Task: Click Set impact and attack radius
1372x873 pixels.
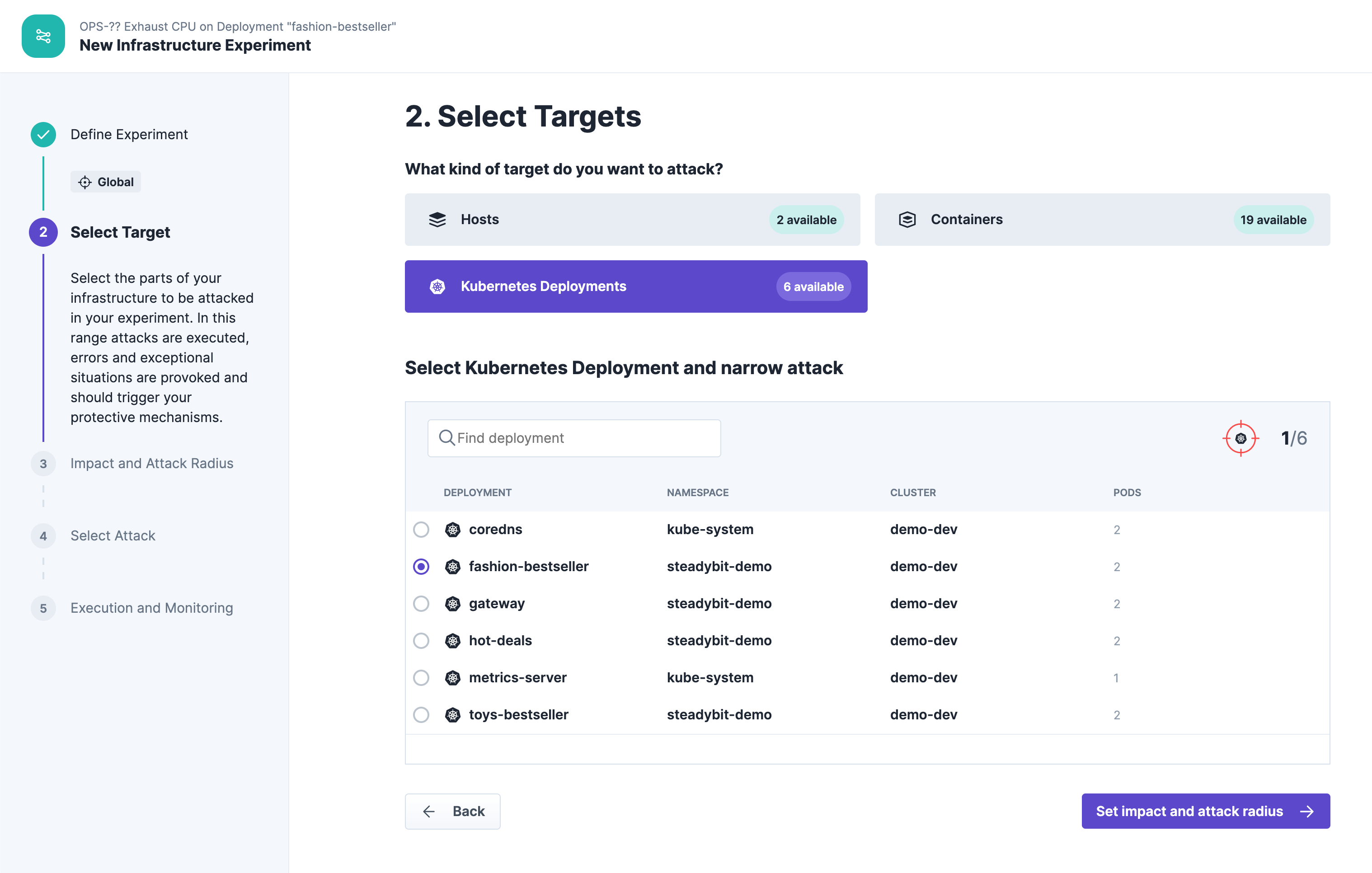Action: point(1205,811)
